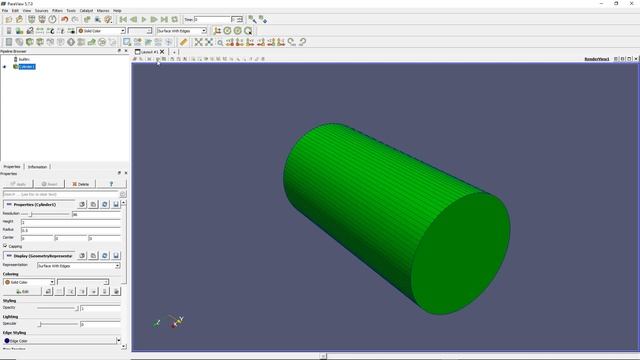Screen dimensions: 640x360
Task: Click the Calculator filter icon
Action: [9, 42]
